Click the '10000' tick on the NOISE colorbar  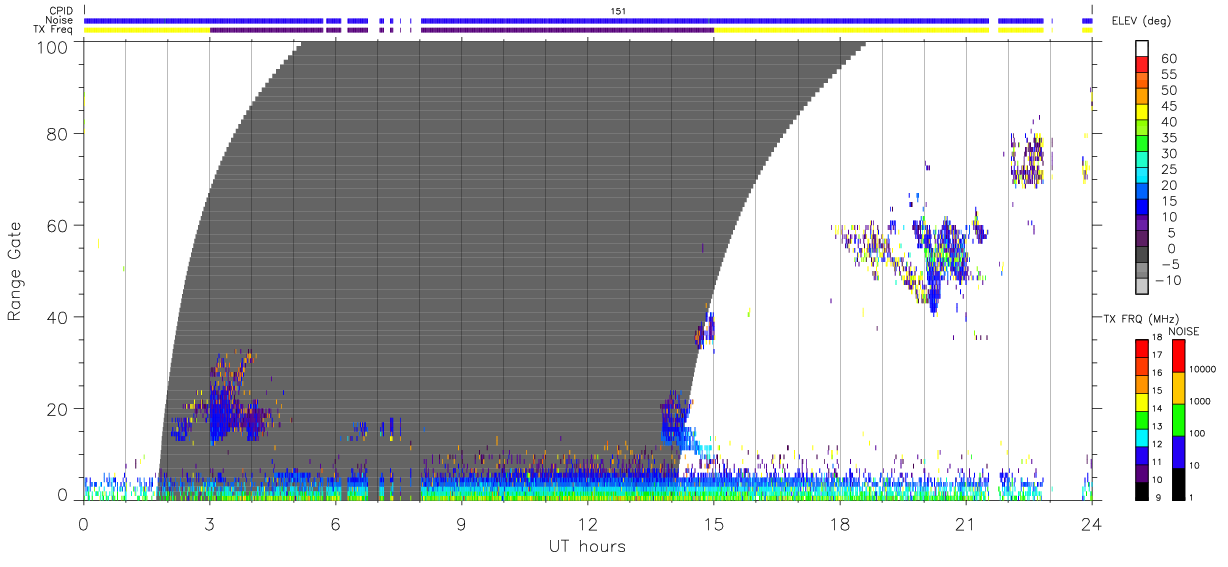point(1204,369)
